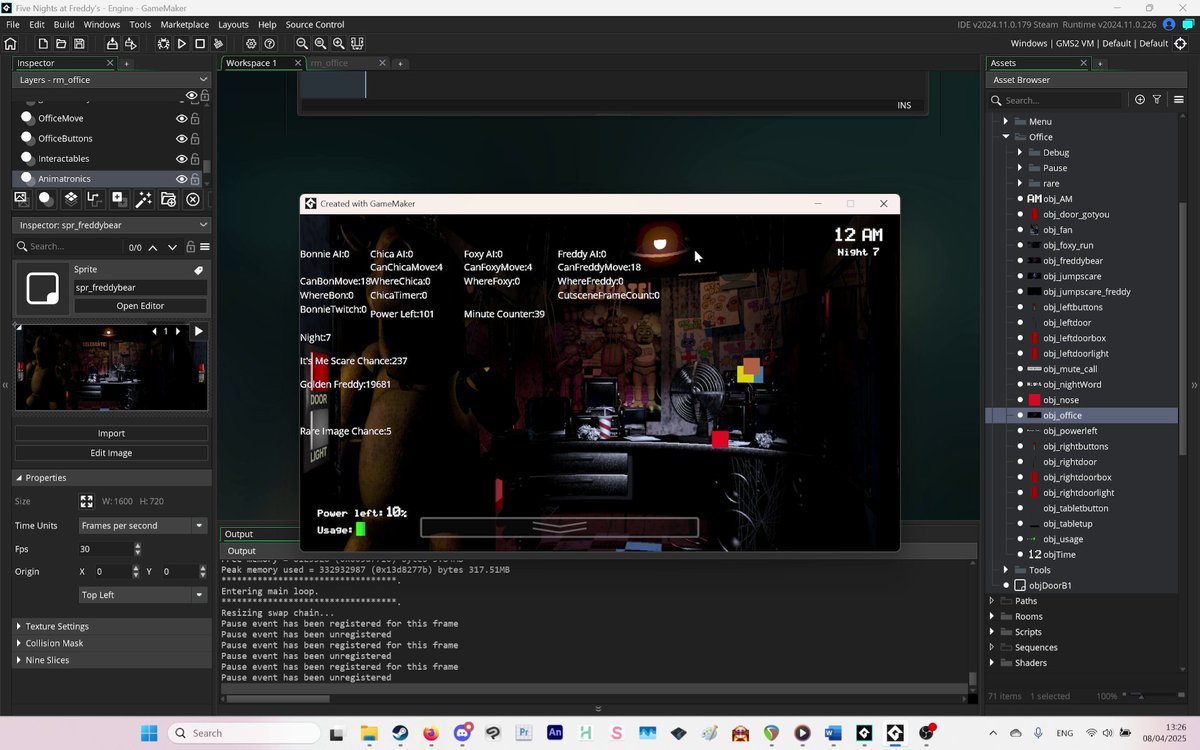The height and width of the screenshot is (750, 1200).
Task: Open project folder icon in toolbar
Action: (61, 44)
